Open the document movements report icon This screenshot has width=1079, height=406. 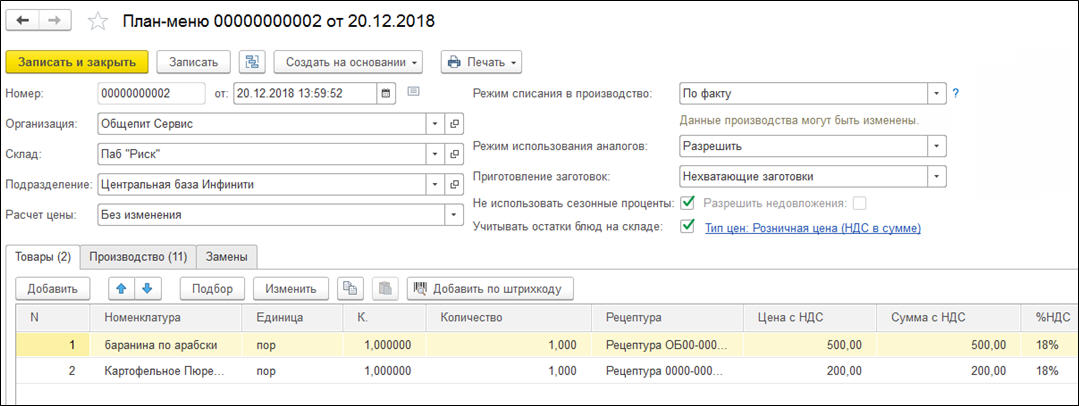252,62
